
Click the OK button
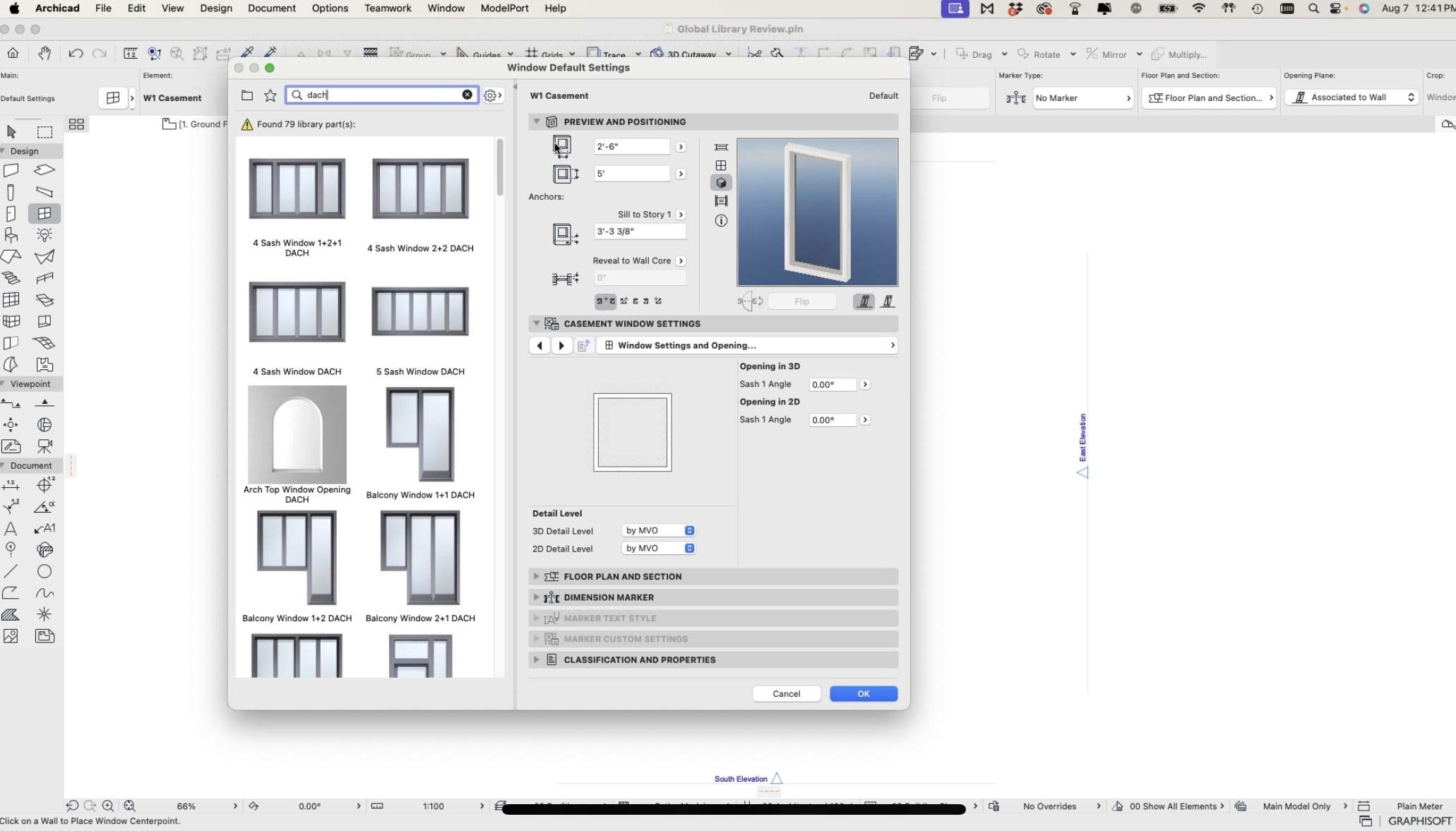tap(864, 694)
